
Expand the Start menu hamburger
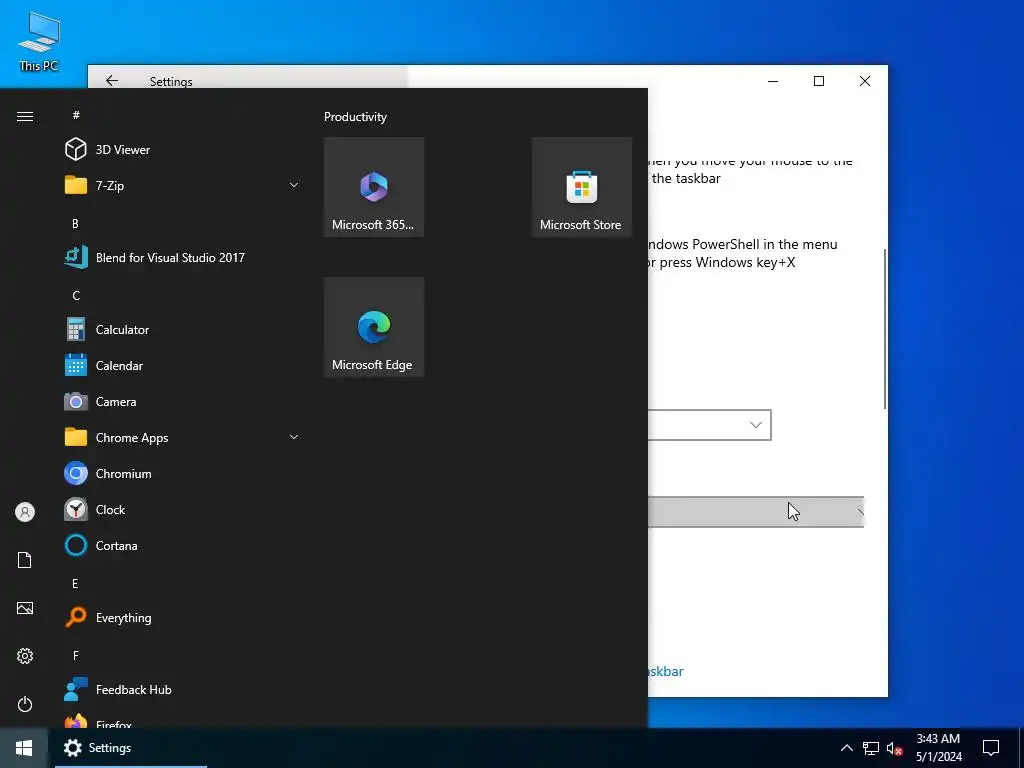(x=25, y=116)
